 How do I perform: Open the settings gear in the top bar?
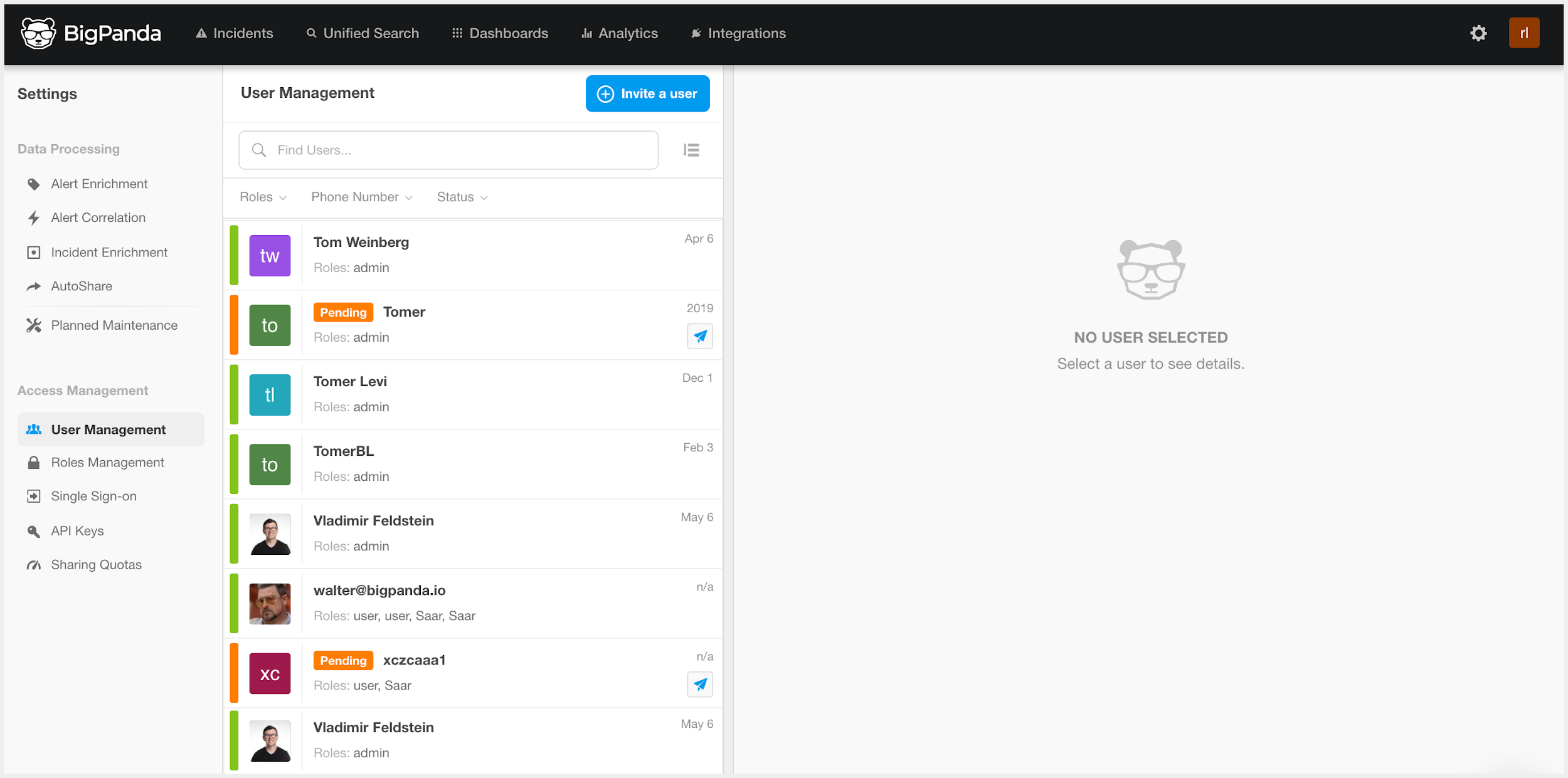pyautogui.click(x=1478, y=33)
